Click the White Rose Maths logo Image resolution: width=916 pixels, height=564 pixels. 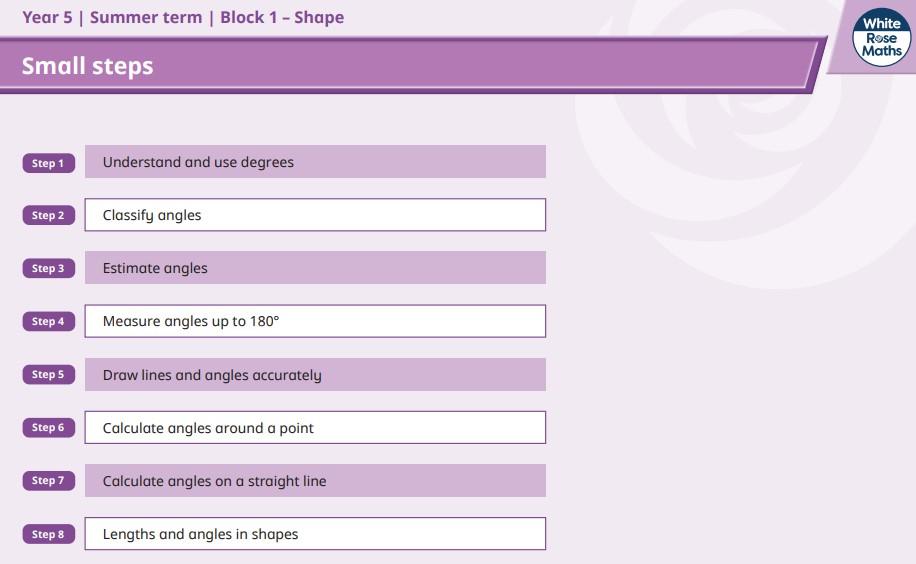tap(881, 39)
